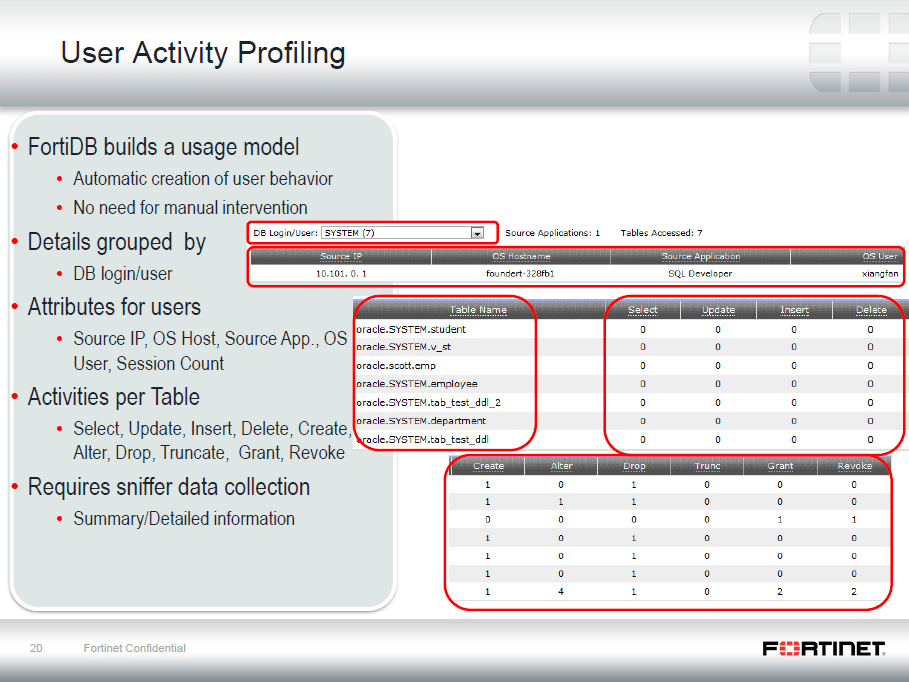Click the Insert column header
Screen dimensions: 909x682
794,310
